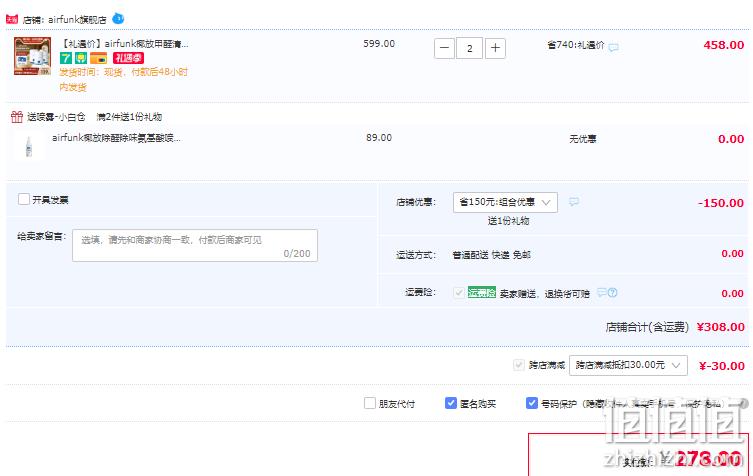Image resolution: width=753 pixels, height=476 pixels.
Task: Click the quantity field showing 2
Action: pyautogui.click(x=470, y=48)
